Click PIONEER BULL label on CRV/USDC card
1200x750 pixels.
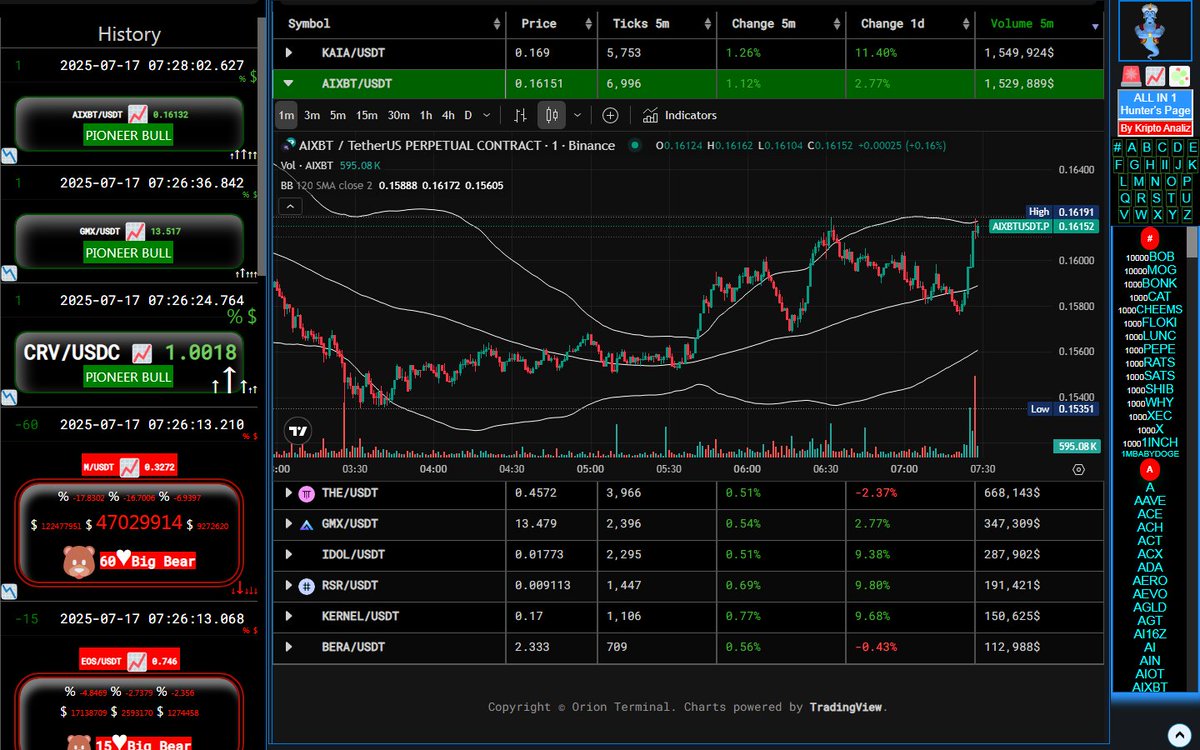coord(128,377)
